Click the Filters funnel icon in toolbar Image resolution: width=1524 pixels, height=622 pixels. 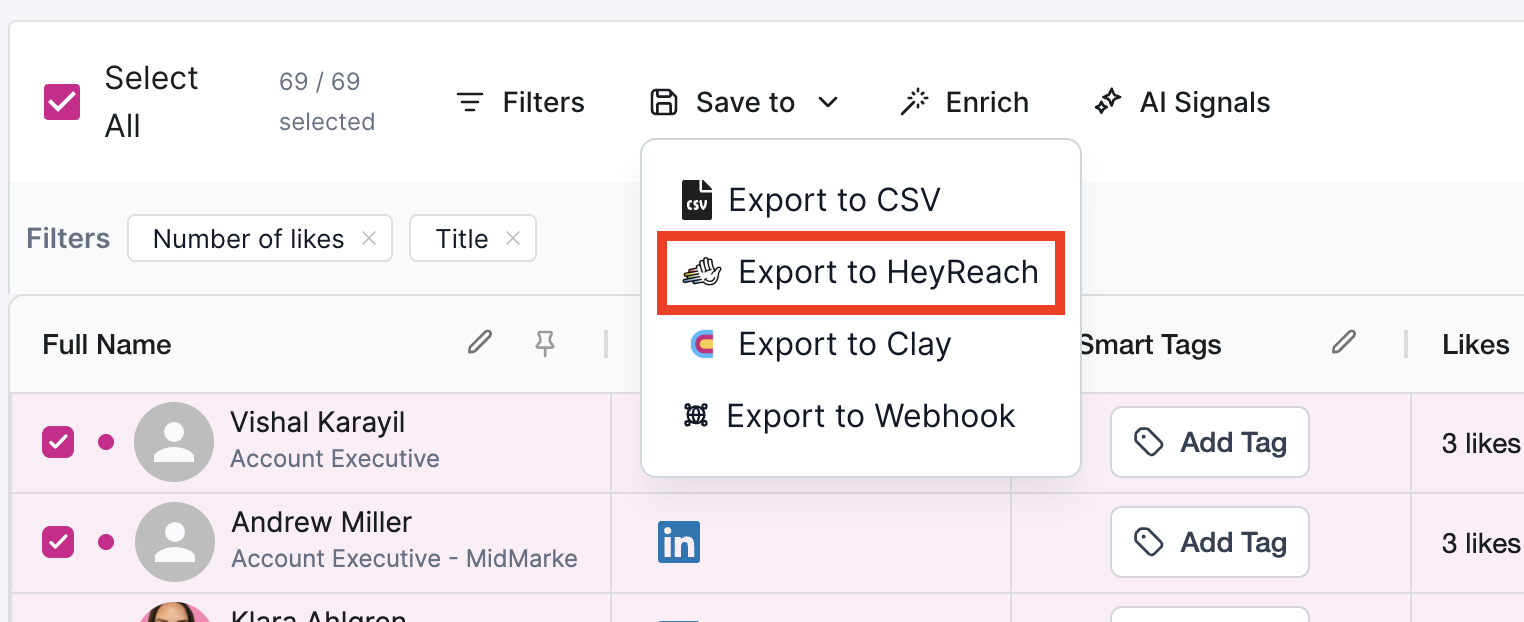[x=470, y=102]
